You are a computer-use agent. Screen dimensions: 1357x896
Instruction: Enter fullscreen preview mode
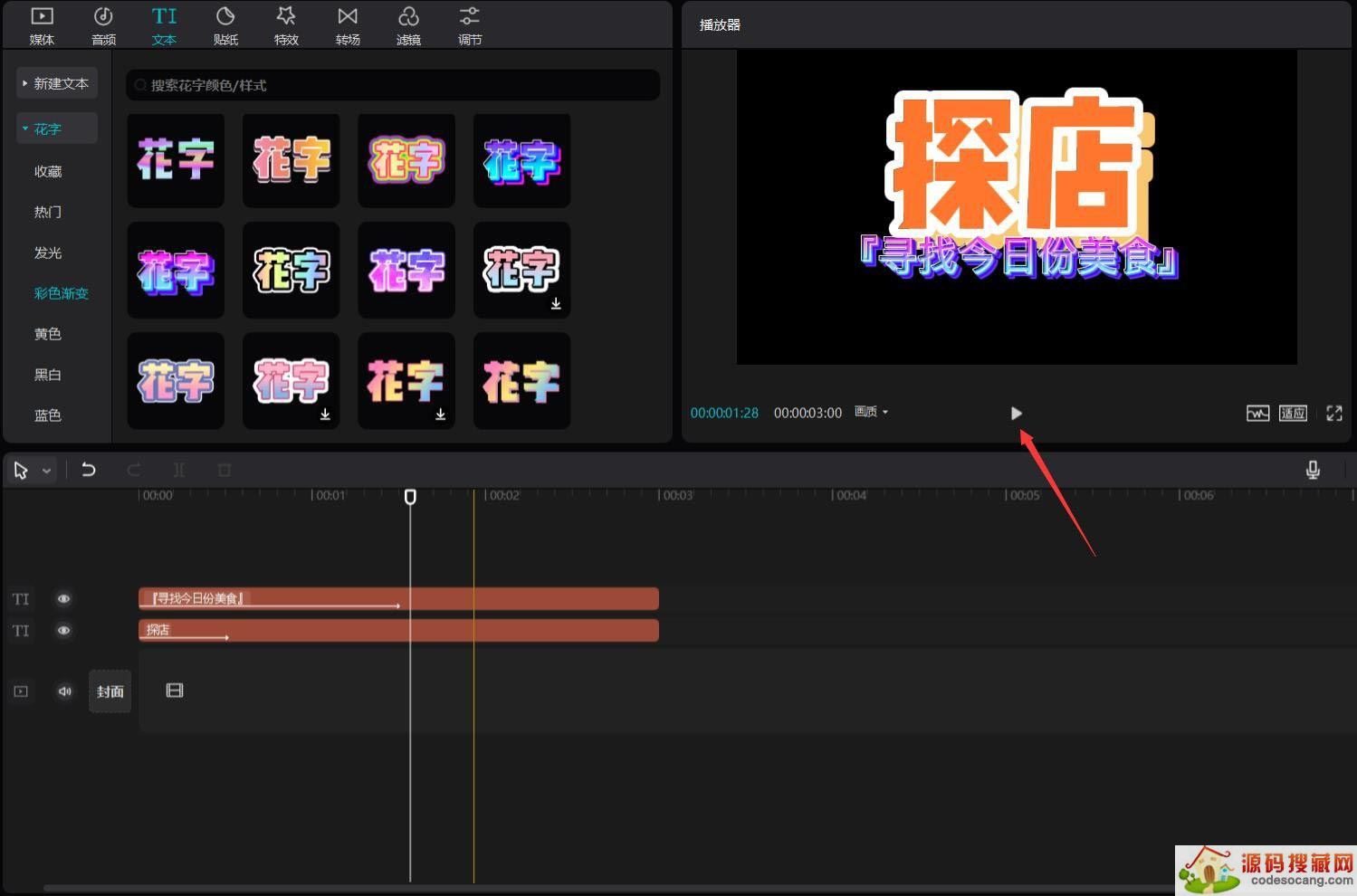click(1334, 413)
